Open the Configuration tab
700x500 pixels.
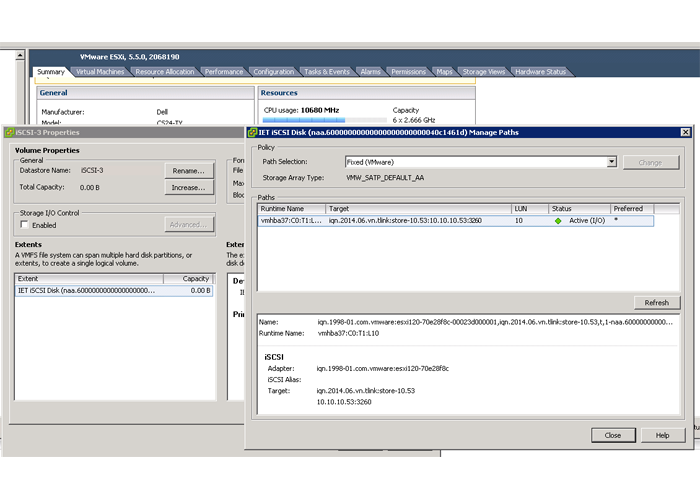(273, 72)
